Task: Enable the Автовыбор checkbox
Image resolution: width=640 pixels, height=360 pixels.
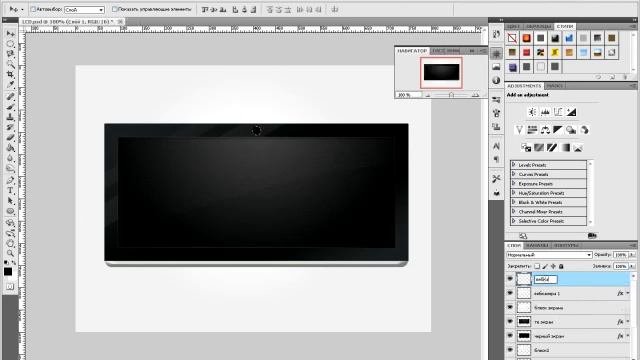Action: coord(33,9)
